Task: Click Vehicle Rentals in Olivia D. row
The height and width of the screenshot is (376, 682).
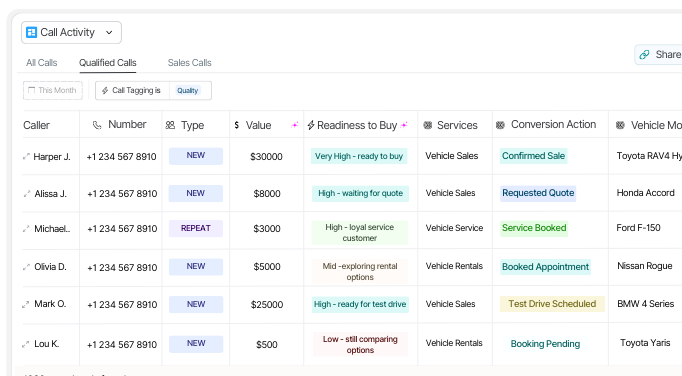Action: 454,266
